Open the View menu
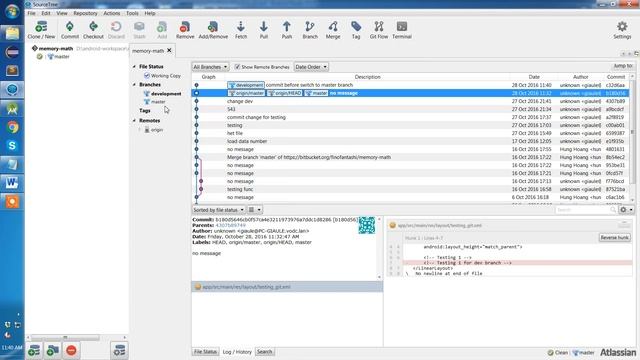This screenshot has width=640, height=360. (x=62, y=13)
